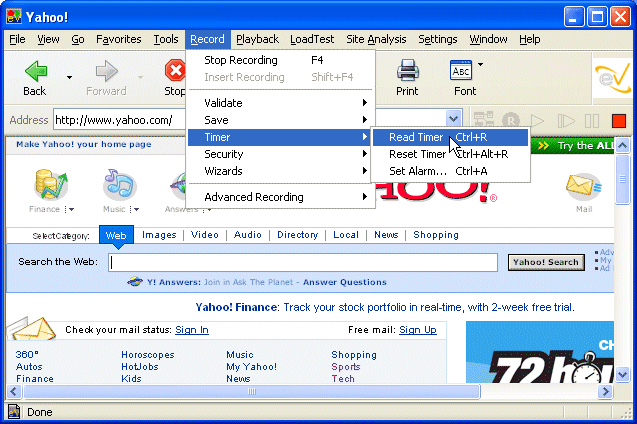The width and height of the screenshot is (637, 424).
Task: Click the mail Sign In link
Action: pos(192,330)
